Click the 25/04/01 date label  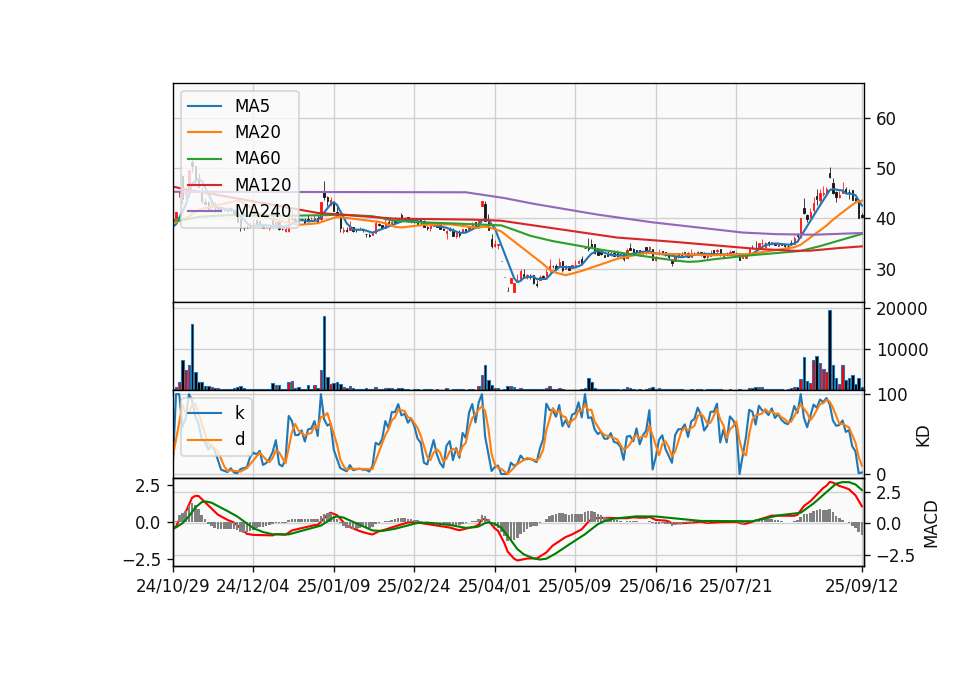495,586
